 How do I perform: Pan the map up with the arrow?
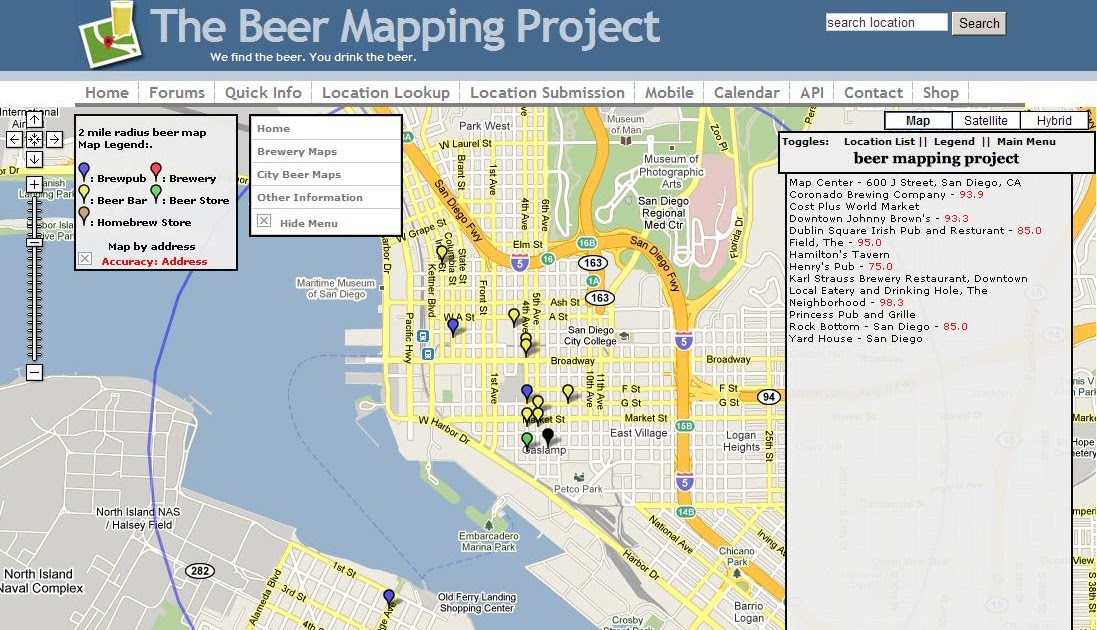coord(34,120)
